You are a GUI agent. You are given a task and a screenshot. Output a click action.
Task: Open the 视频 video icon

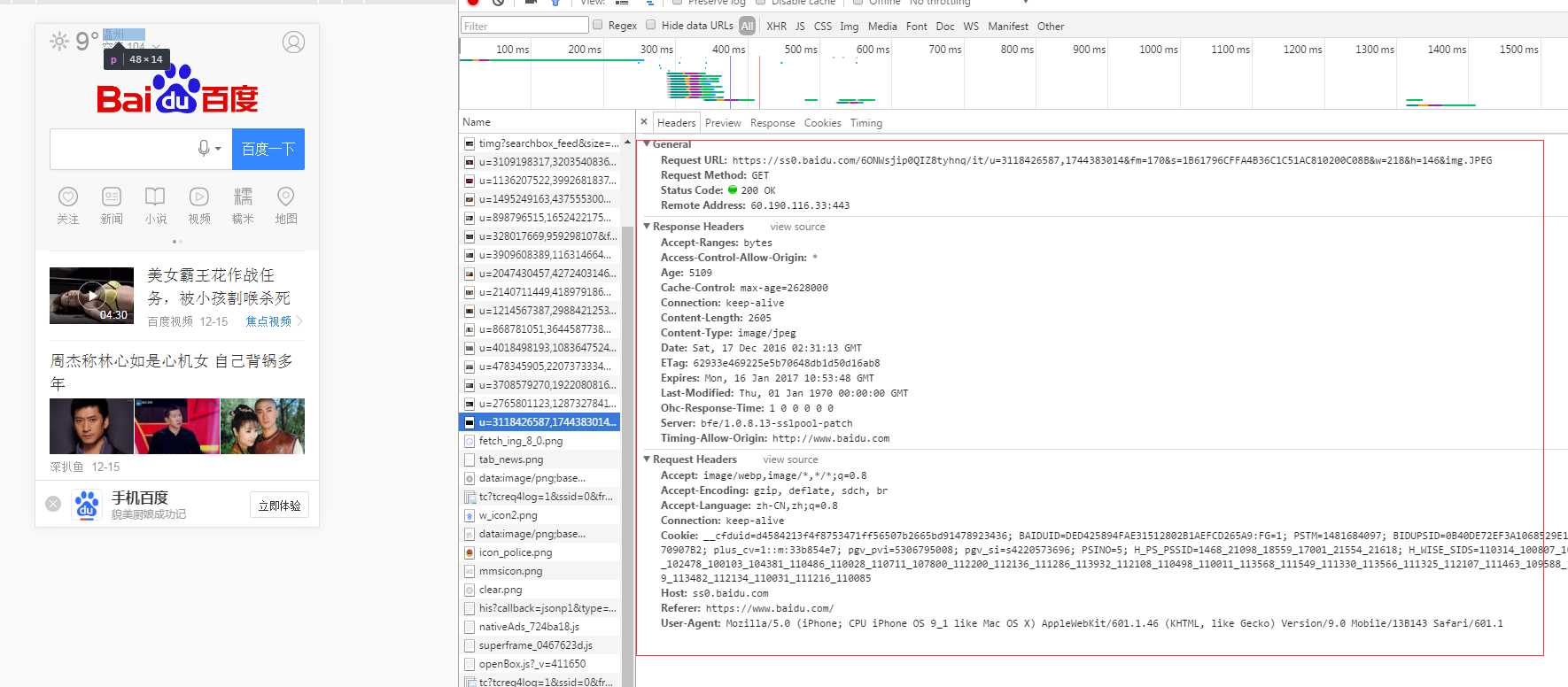[199, 197]
